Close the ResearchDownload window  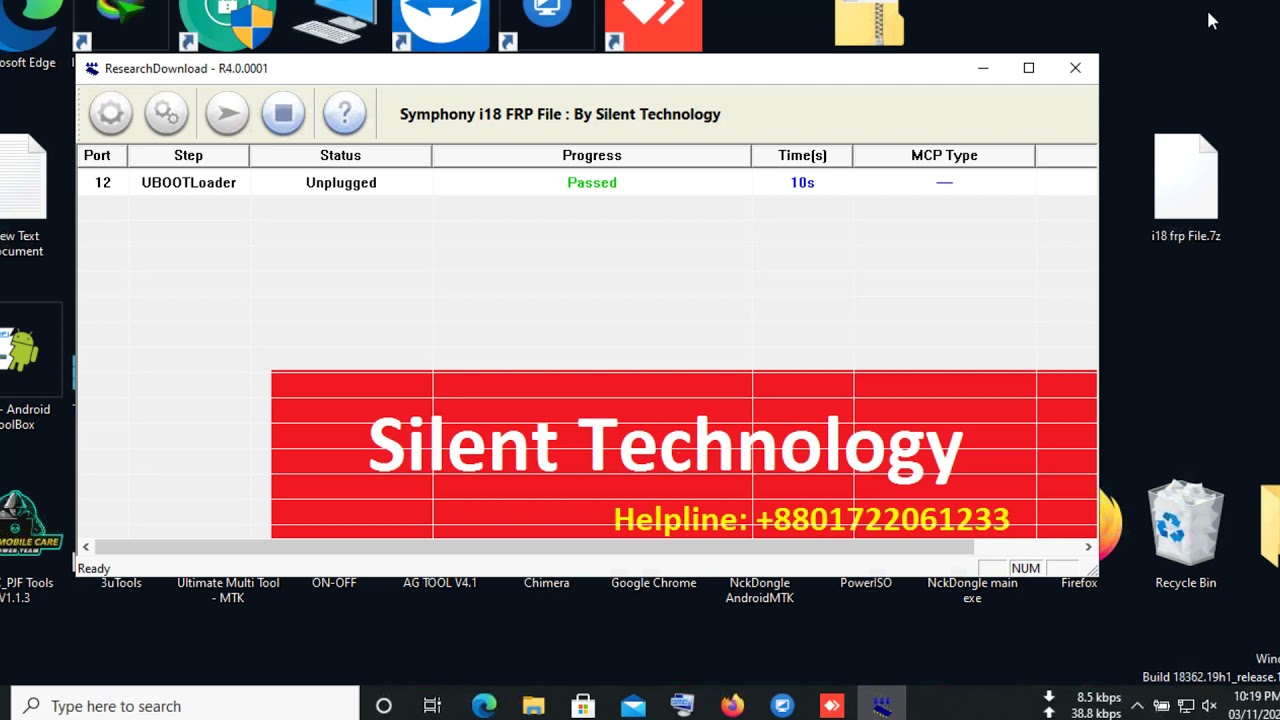pyautogui.click(x=1075, y=68)
